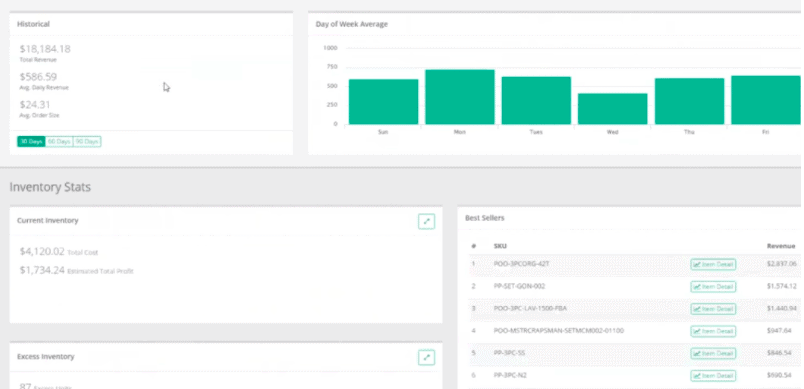Expand the Current Inventory panel
The image size is (804, 389).
(x=426, y=221)
